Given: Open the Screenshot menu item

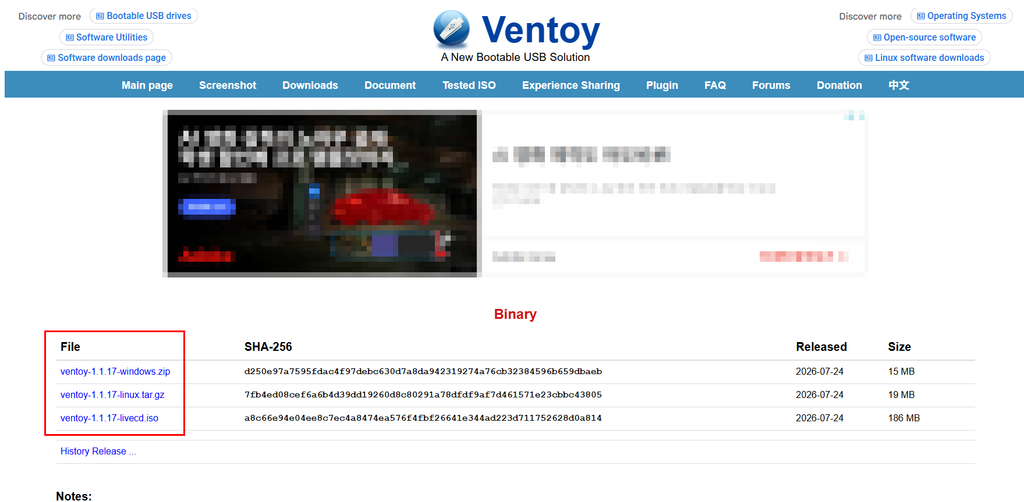Looking at the screenshot, I should coord(227,85).
